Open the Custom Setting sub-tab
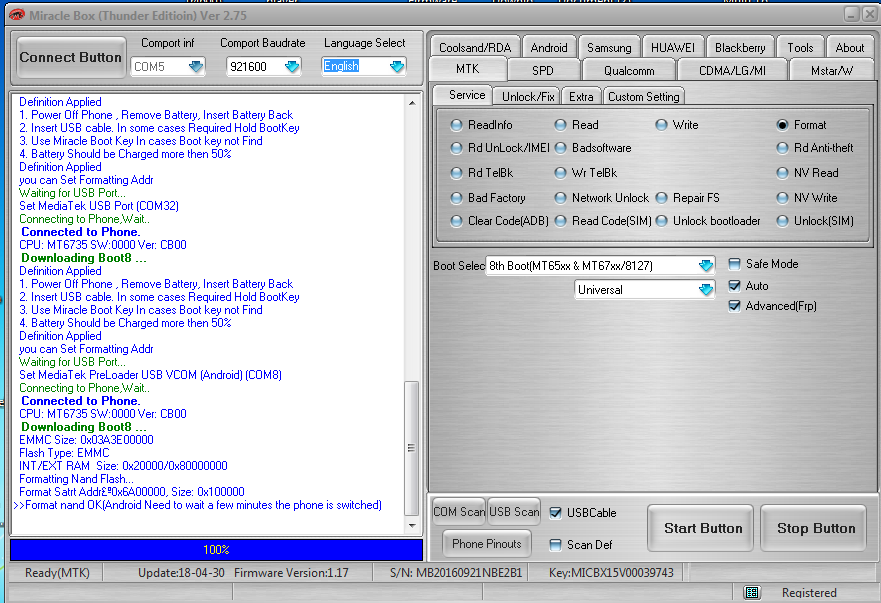This screenshot has width=881, height=603. point(643,97)
